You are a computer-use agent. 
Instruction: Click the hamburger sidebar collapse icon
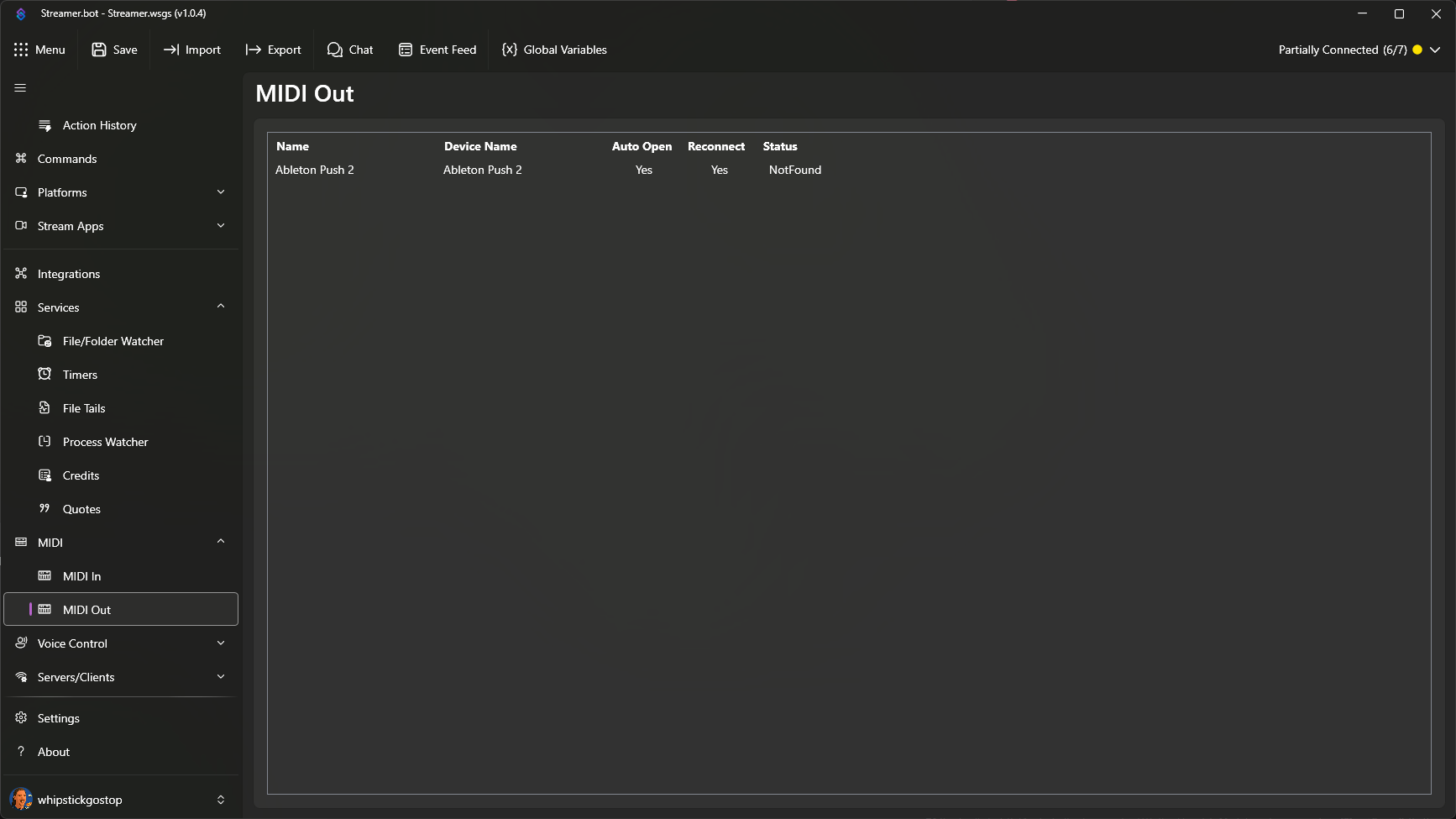20,88
